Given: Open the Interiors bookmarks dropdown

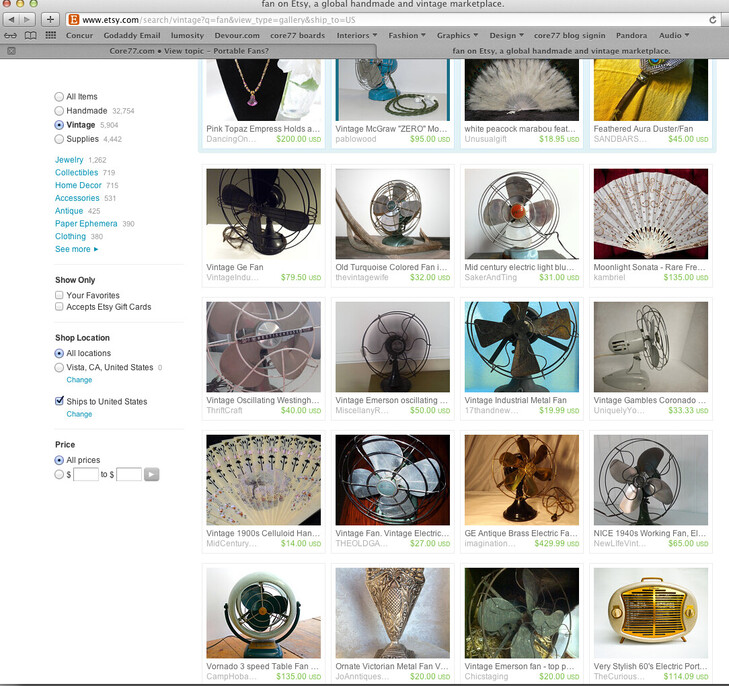Looking at the screenshot, I should 357,35.
